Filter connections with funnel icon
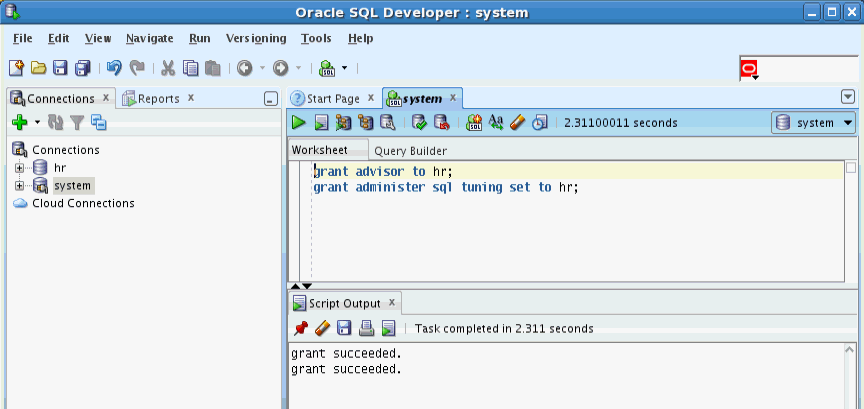 point(77,122)
